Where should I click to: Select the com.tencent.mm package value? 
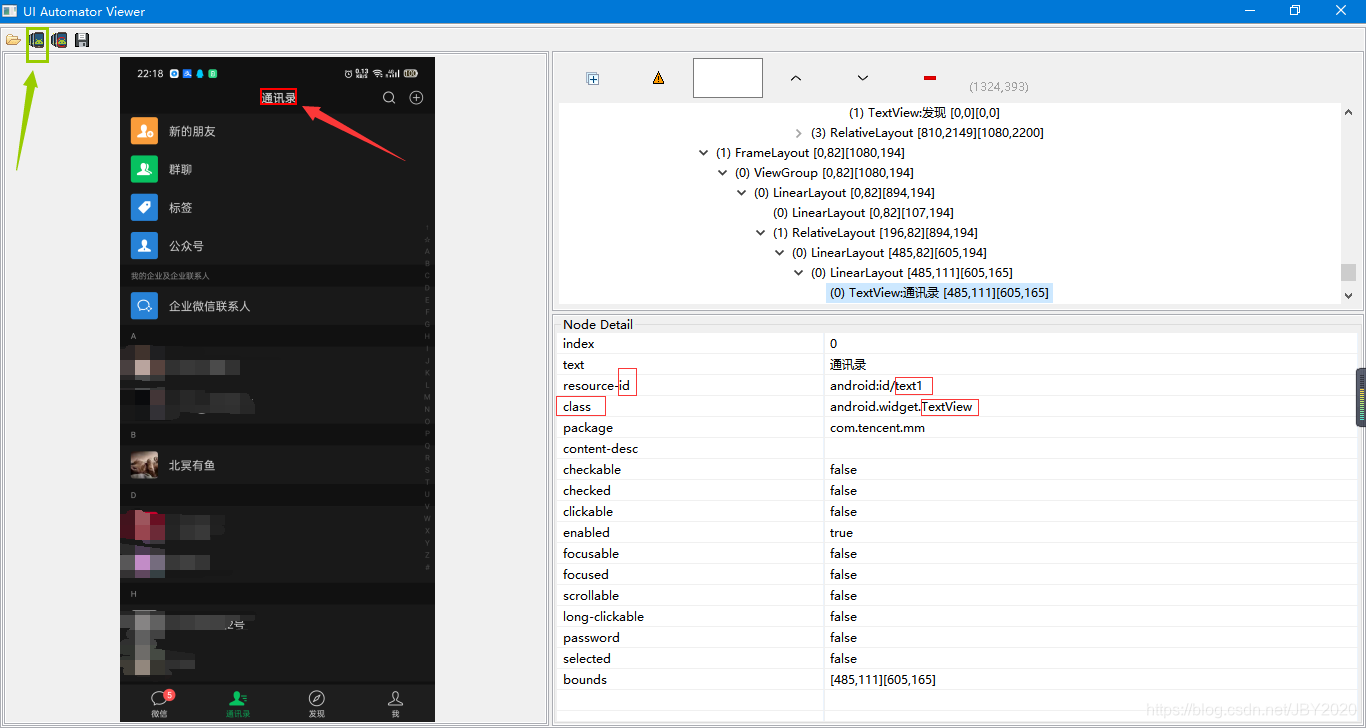pyautogui.click(x=877, y=428)
